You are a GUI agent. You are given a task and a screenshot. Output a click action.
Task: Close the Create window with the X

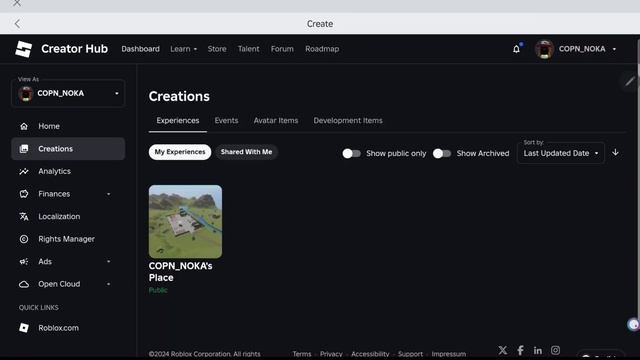pos(17,3)
